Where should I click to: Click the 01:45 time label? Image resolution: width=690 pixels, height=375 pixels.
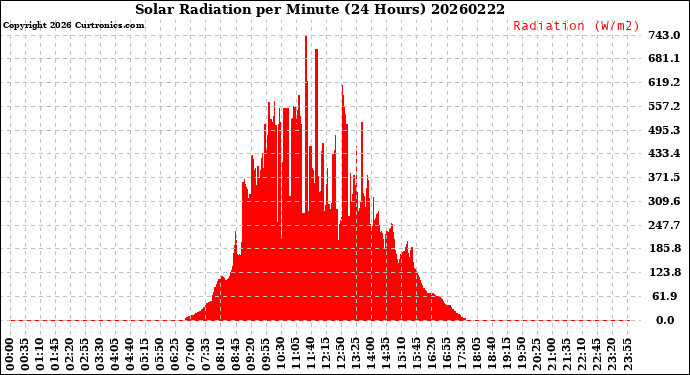(x=55, y=355)
